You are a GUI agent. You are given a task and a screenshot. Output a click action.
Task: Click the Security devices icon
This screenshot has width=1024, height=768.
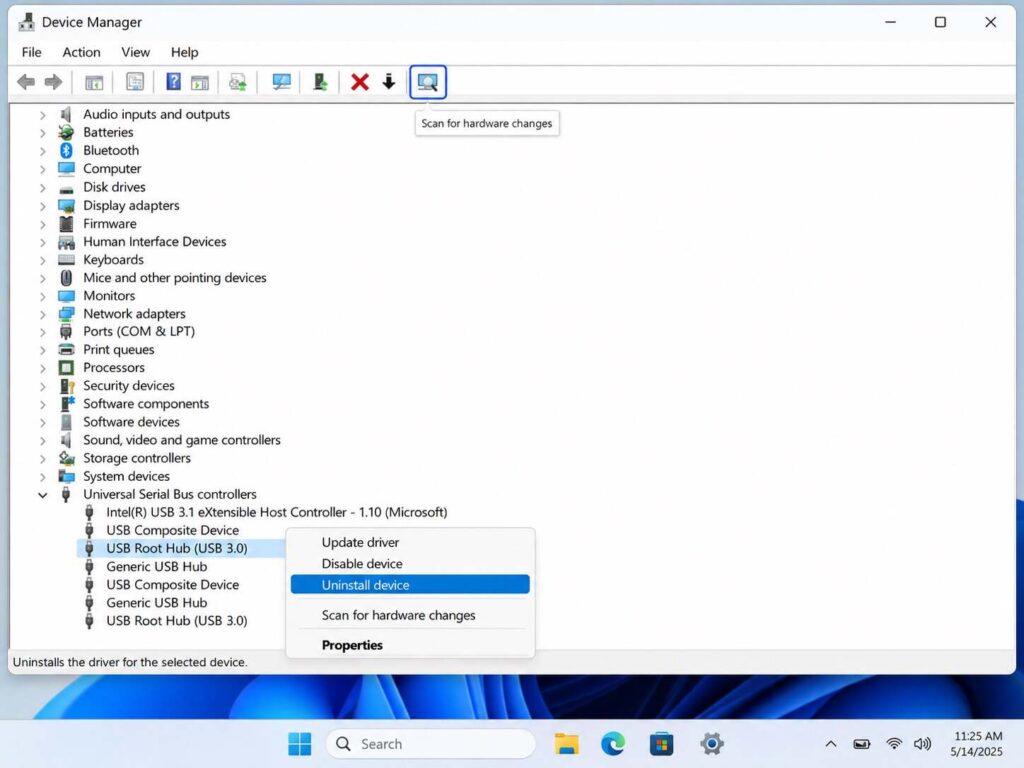point(67,386)
